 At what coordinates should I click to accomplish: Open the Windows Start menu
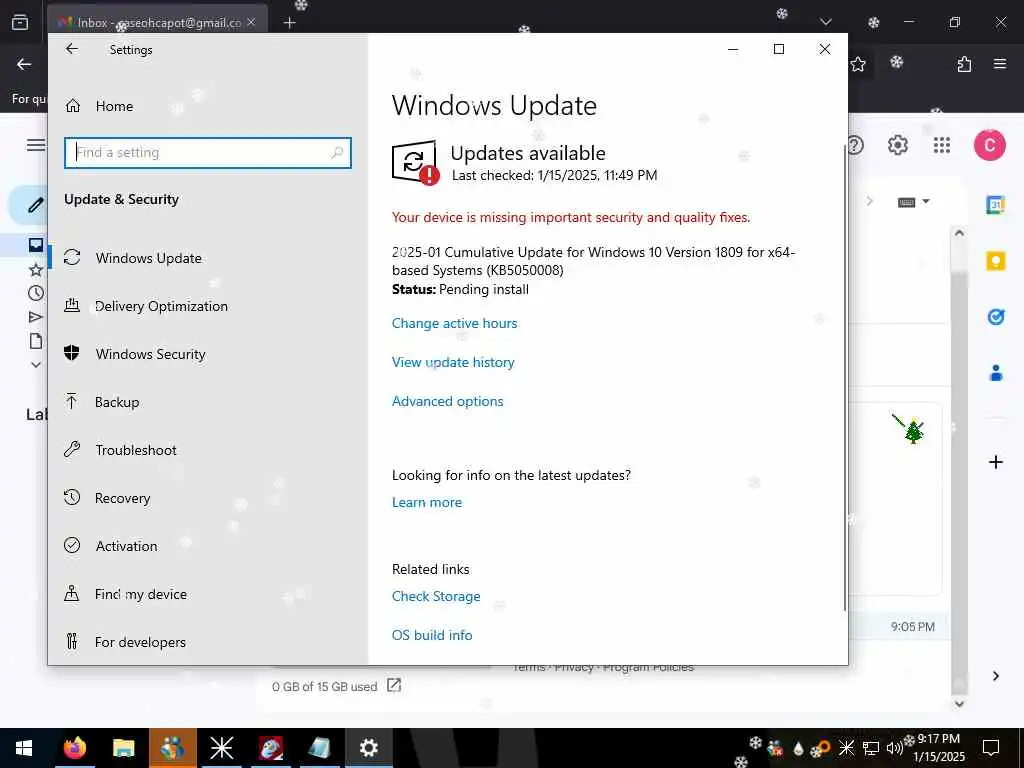[24, 748]
